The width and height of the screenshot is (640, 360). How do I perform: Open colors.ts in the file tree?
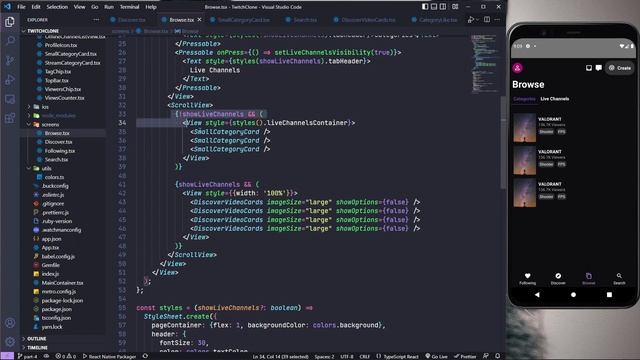54,177
